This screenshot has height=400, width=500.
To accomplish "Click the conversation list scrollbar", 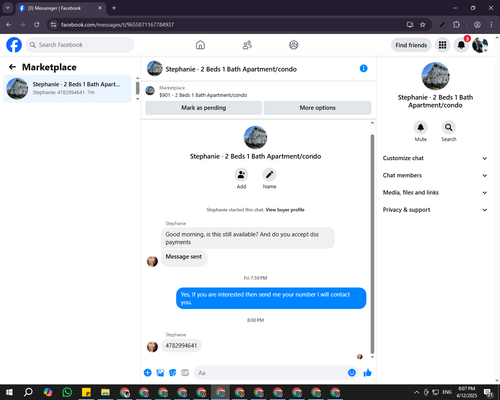I will tap(137, 88).
